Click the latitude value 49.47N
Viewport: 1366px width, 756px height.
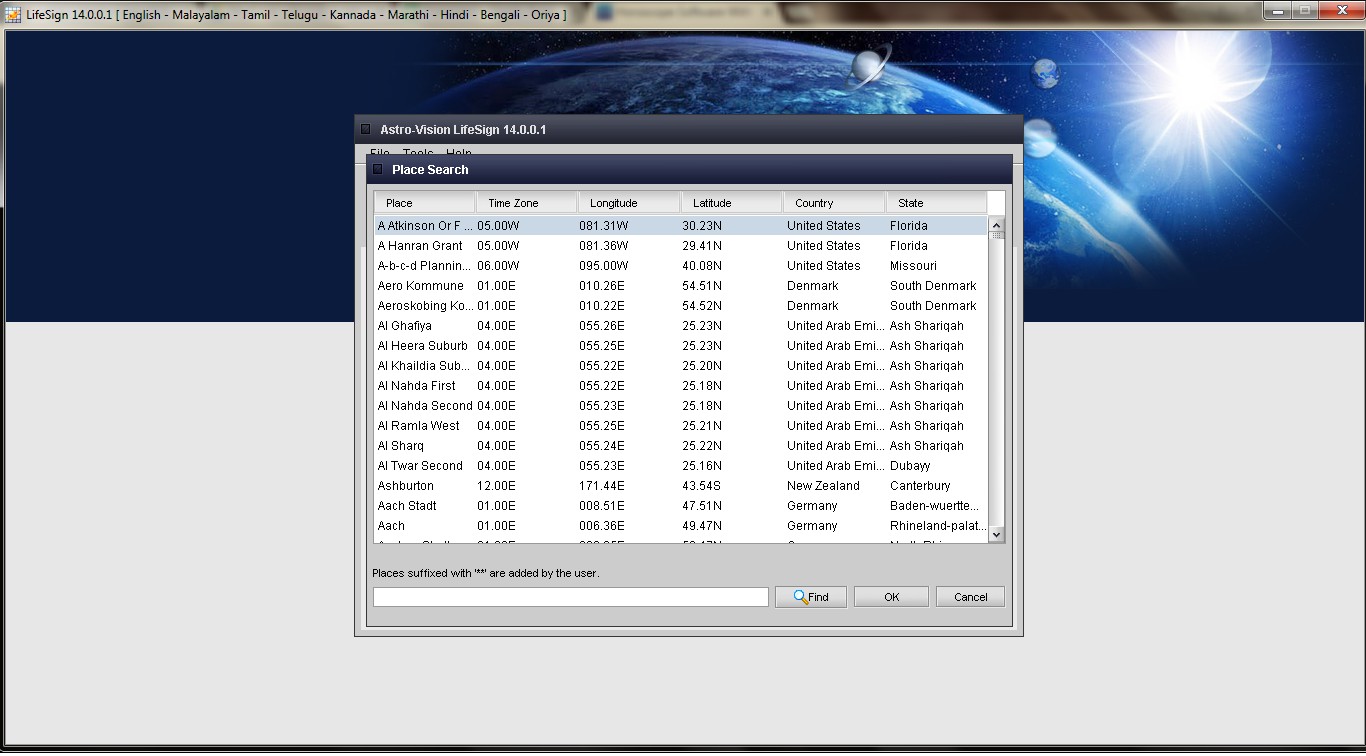point(702,526)
